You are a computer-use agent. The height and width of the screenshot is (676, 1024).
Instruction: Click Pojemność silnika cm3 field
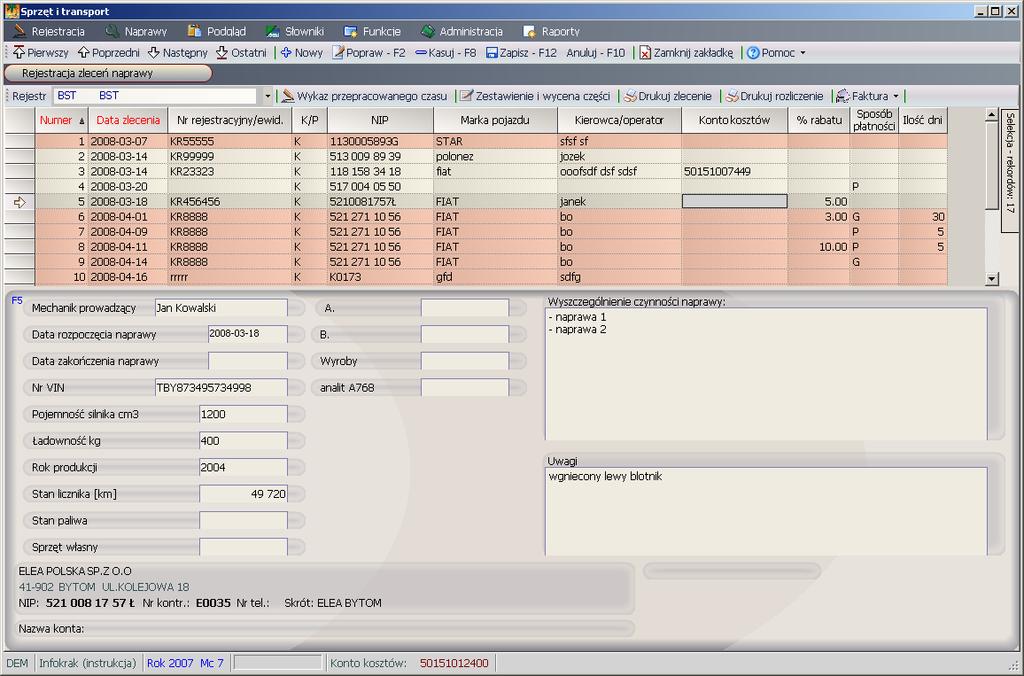pyautogui.click(x=243, y=414)
